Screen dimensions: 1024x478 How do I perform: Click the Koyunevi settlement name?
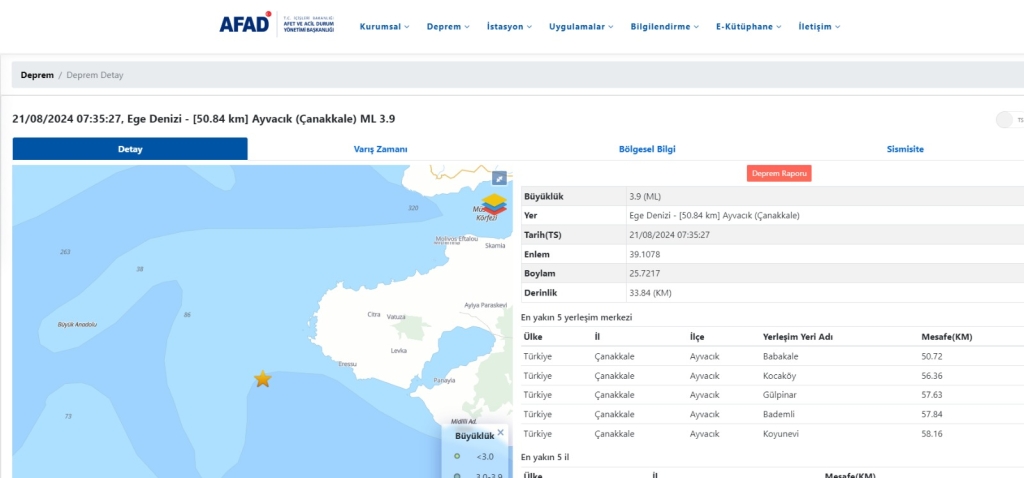780,434
